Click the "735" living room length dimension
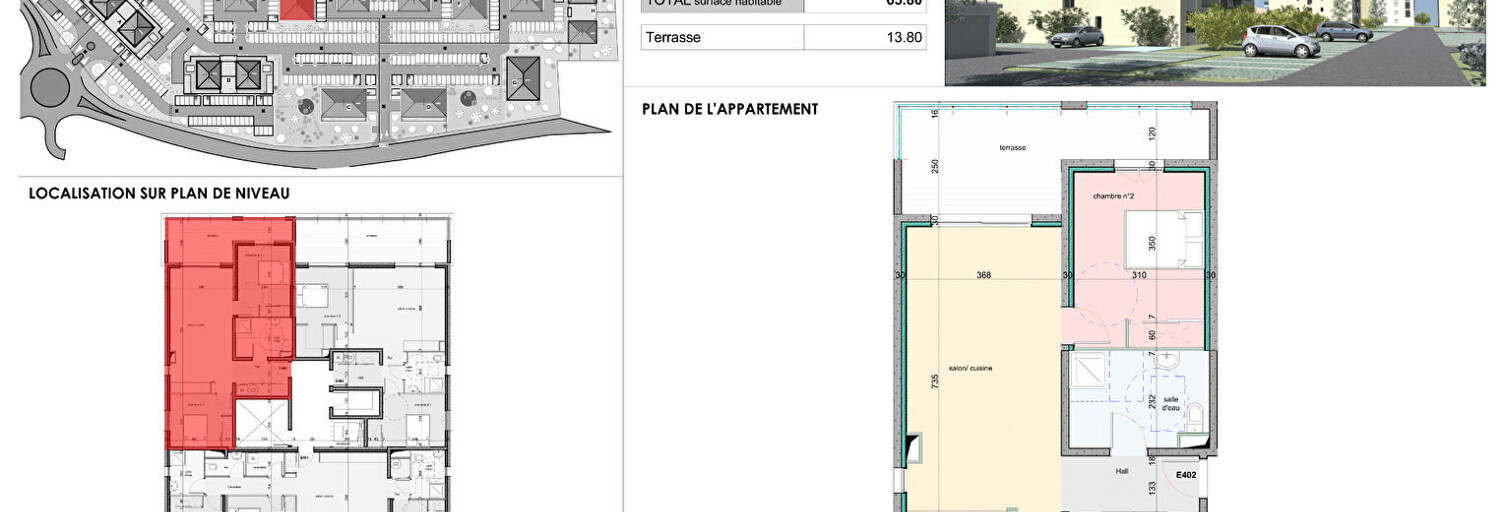The height and width of the screenshot is (512, 1504). [935, 382]
